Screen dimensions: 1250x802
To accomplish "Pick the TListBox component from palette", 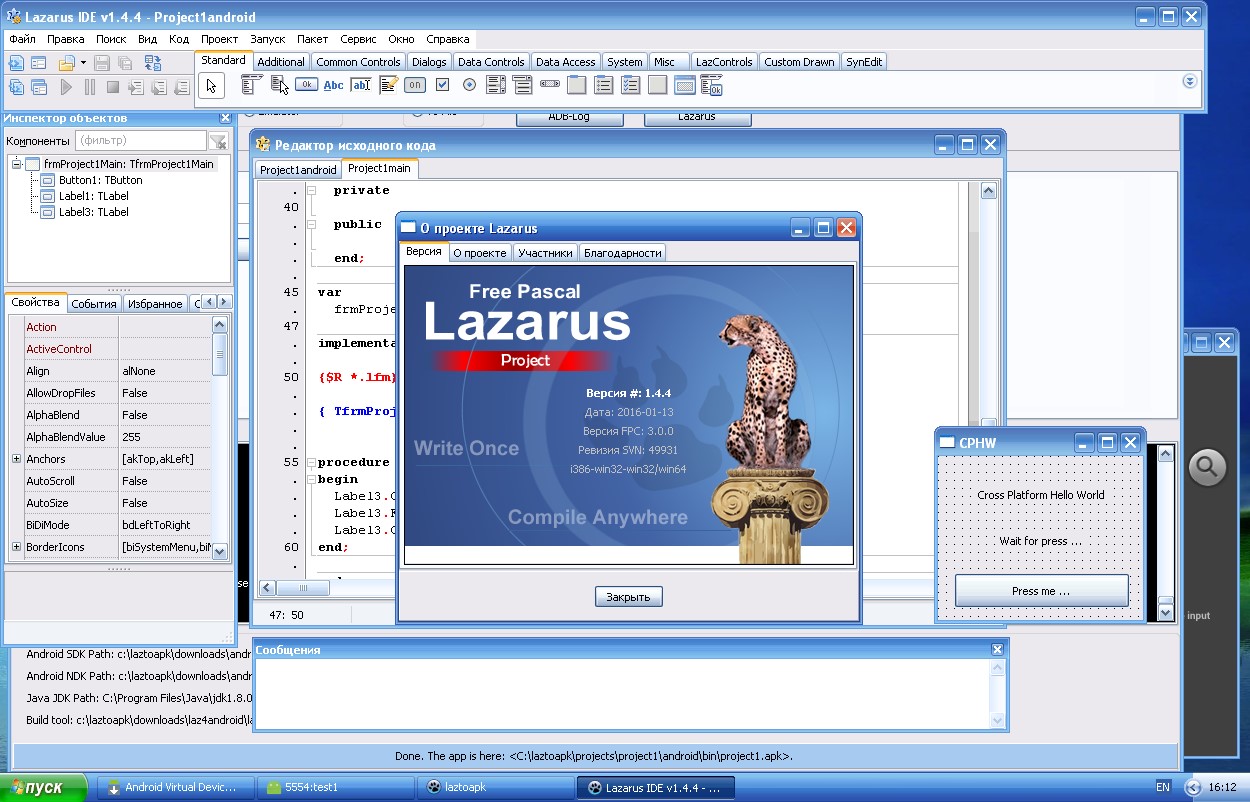I will point(496,85).
